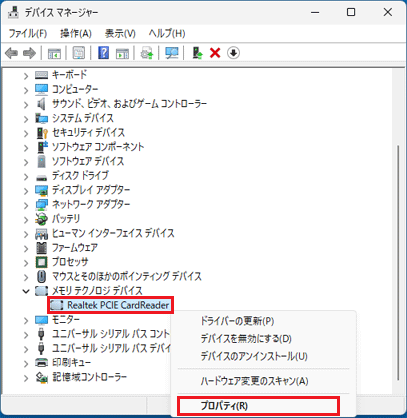407x418 pixels.
Task: Click the Back arrow toolbar icon
Action: (11, 53)
